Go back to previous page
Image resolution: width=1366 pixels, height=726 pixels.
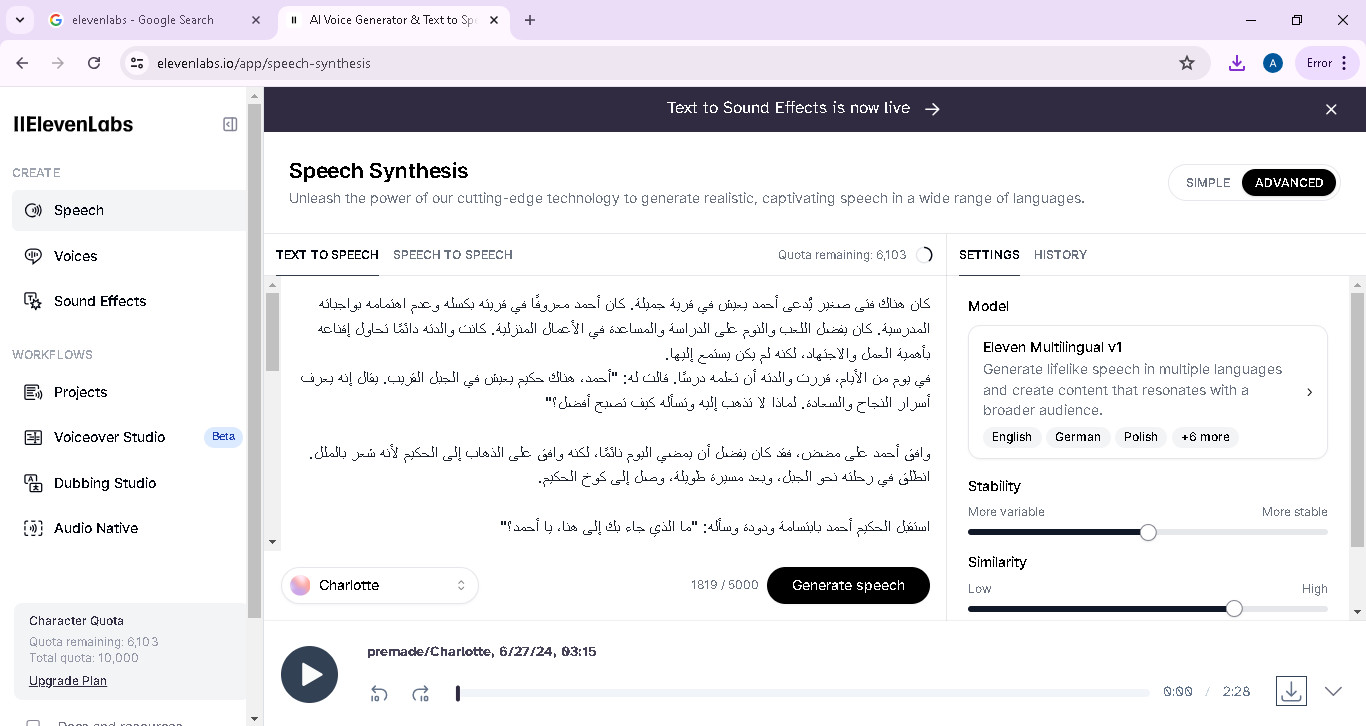click(x=22, y=63)
